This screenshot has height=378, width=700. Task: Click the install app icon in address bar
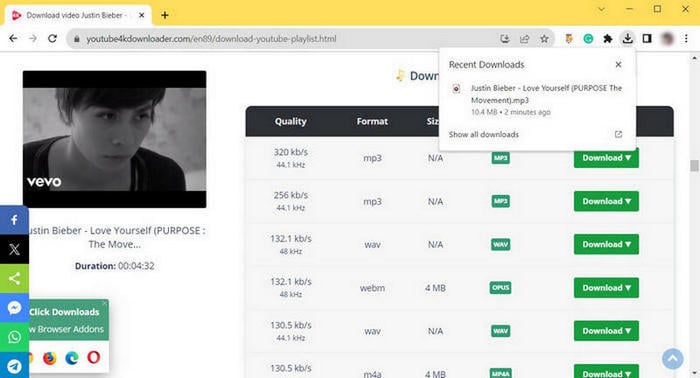pos(505,39)
